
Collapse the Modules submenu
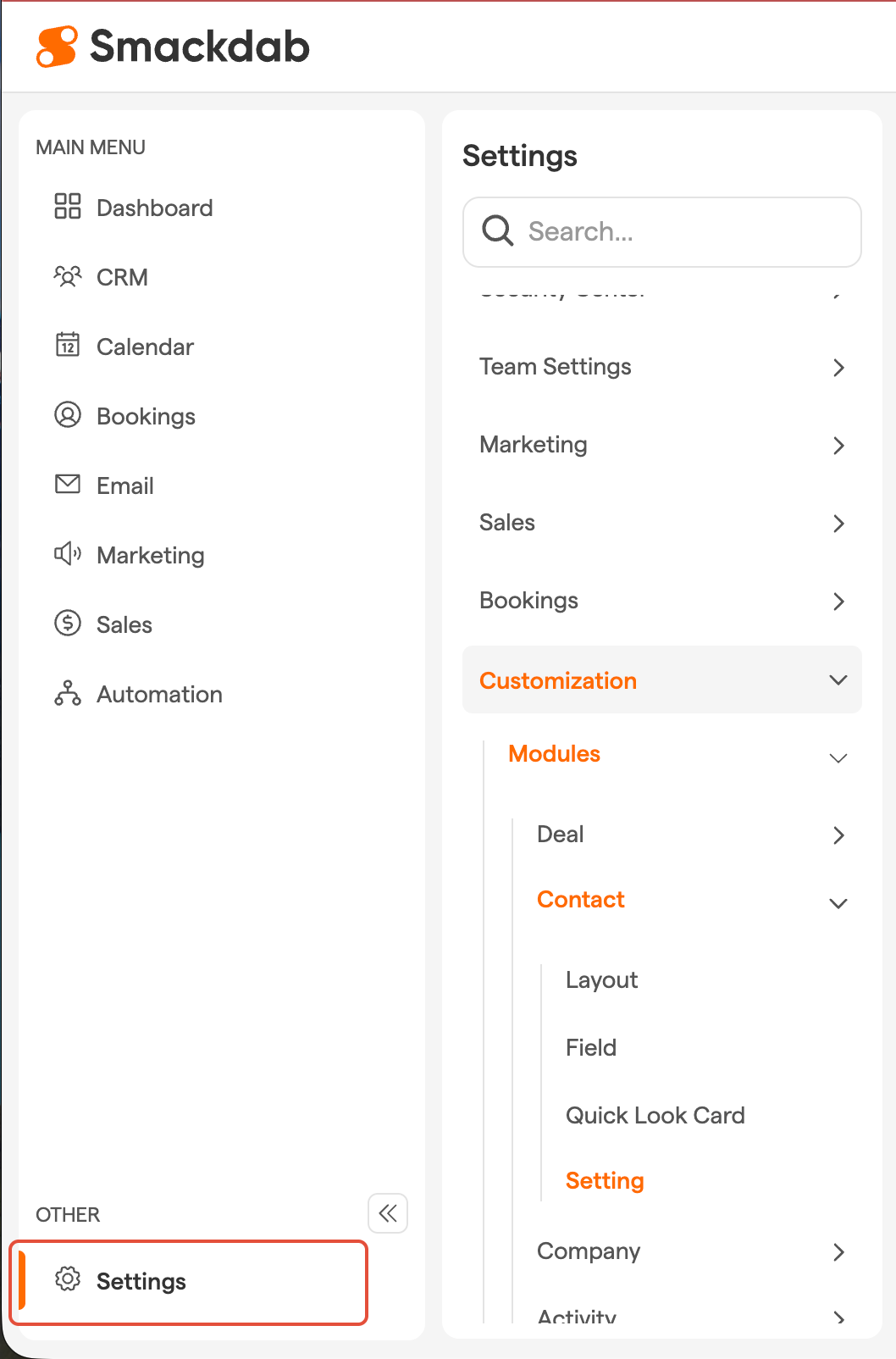coord(838,757)
